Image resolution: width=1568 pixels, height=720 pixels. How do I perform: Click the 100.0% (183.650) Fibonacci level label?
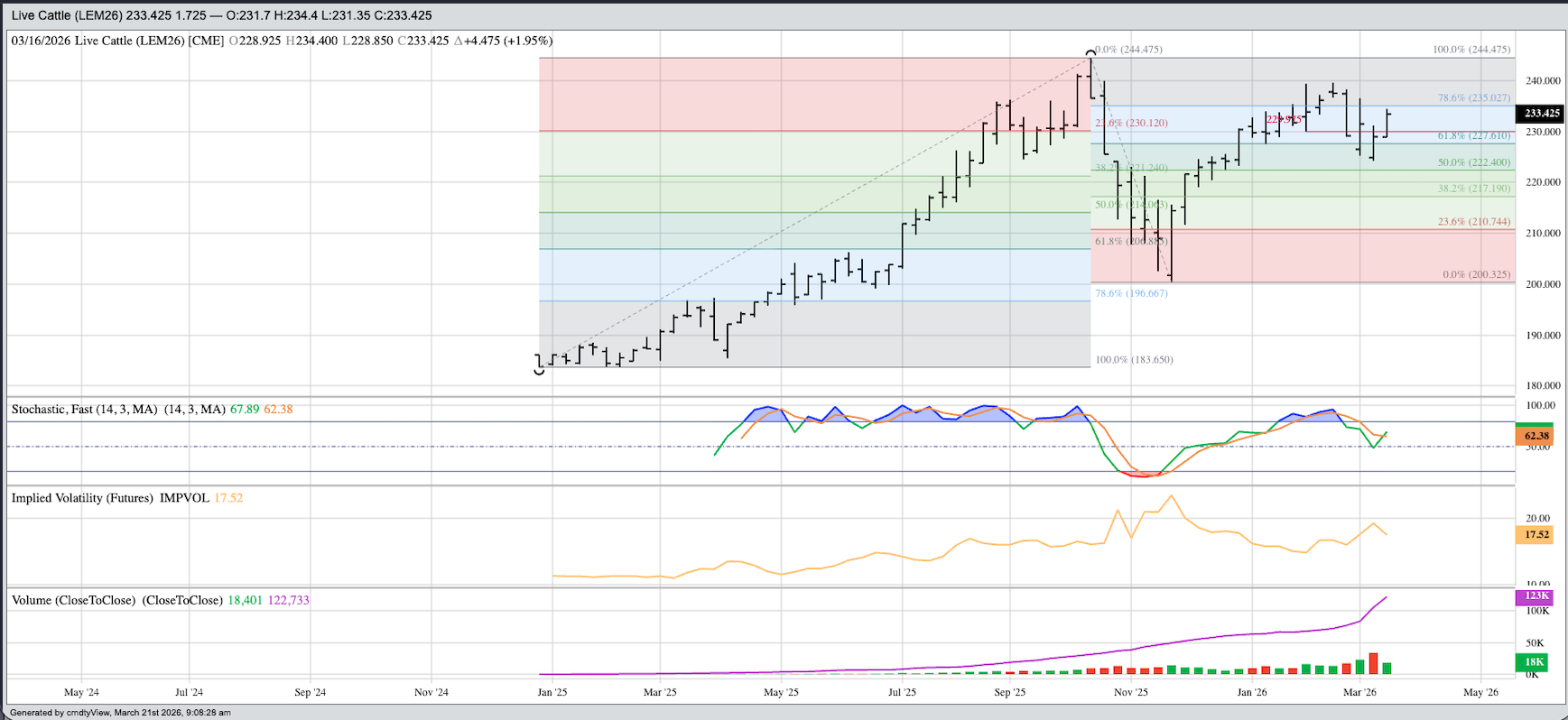coord(1134,360)
